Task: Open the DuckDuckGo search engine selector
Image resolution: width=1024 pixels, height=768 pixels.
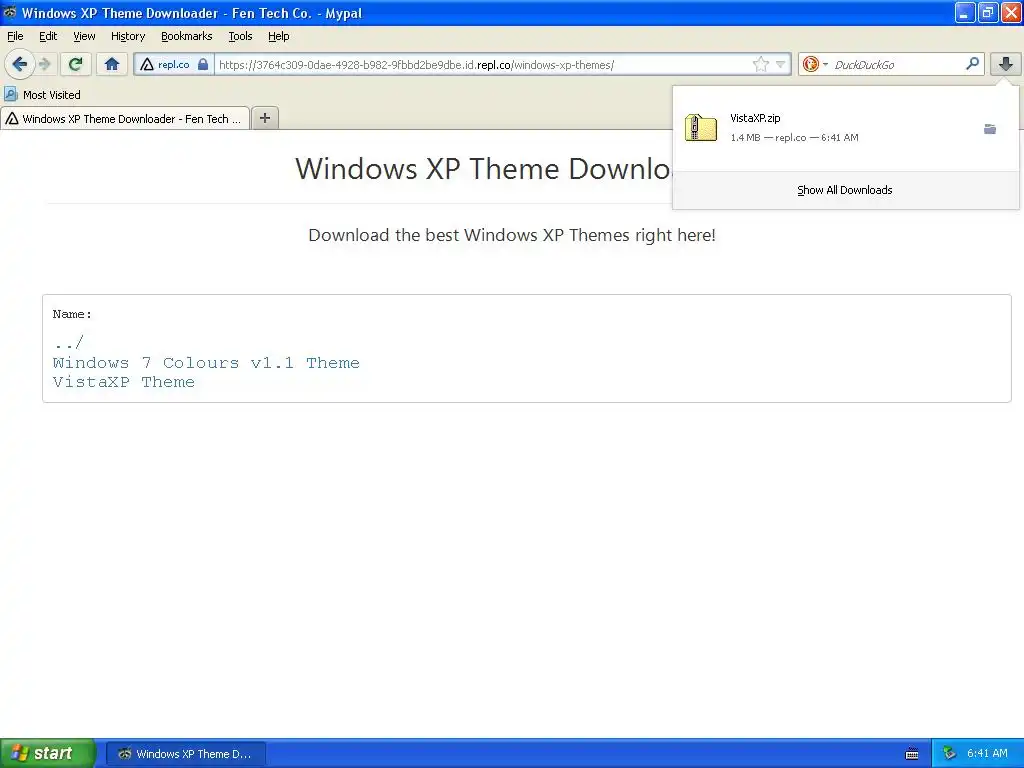Action: [x=814, y=64]
